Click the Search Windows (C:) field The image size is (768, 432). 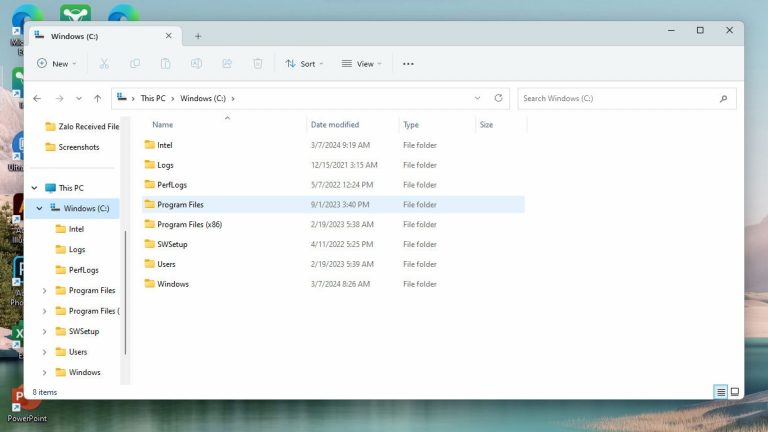coord(617,98)
